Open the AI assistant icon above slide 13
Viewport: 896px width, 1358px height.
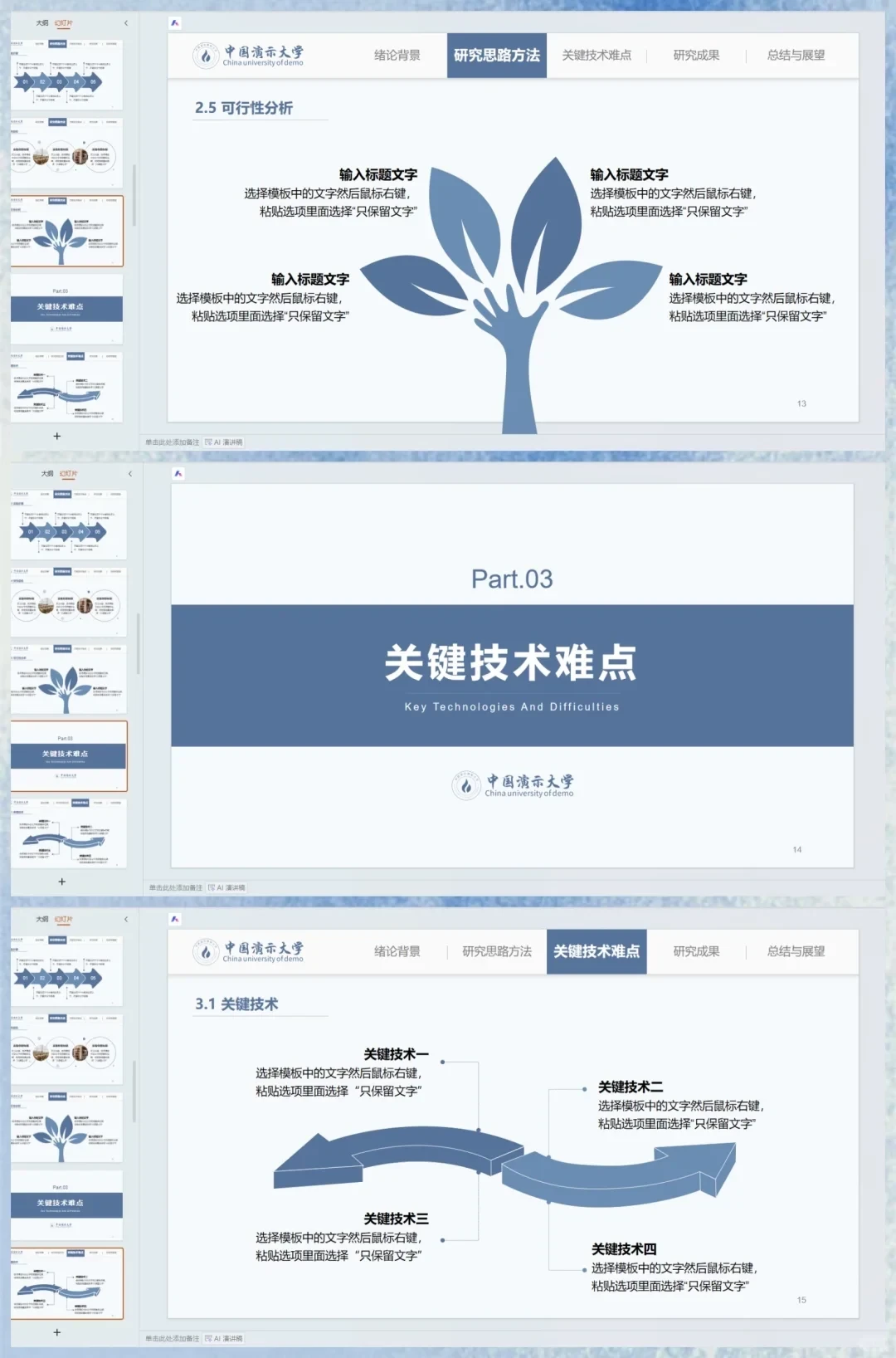[174, 23]
